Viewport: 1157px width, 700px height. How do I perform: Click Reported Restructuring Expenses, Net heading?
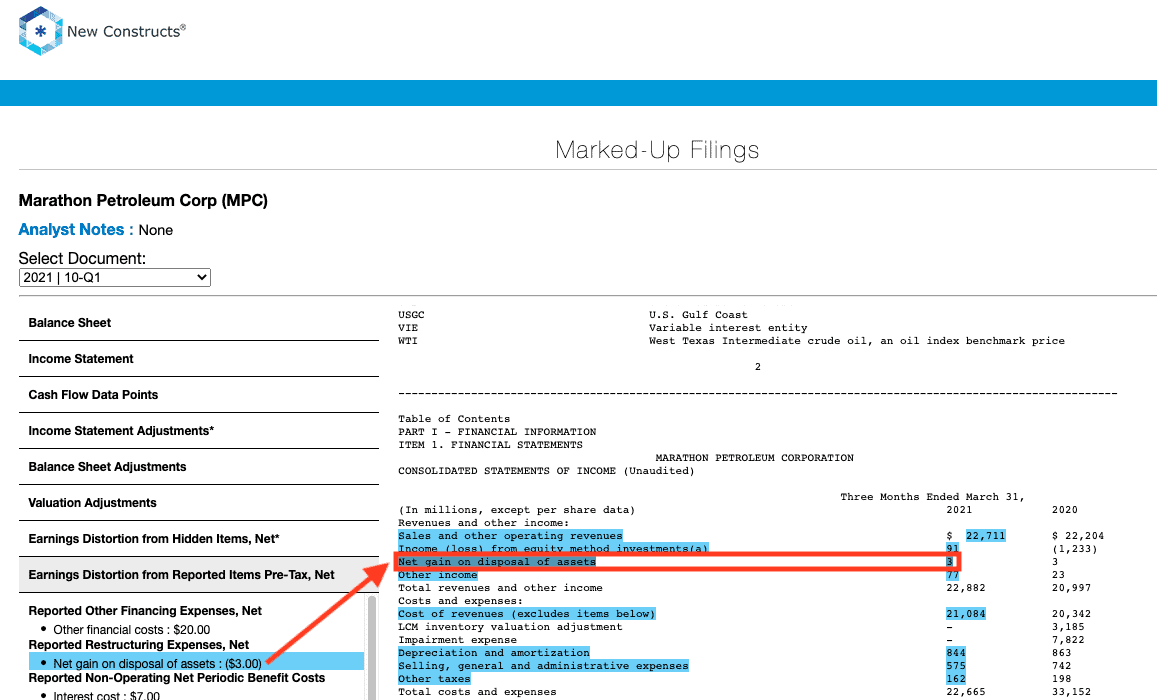click(x=139, y=645)
